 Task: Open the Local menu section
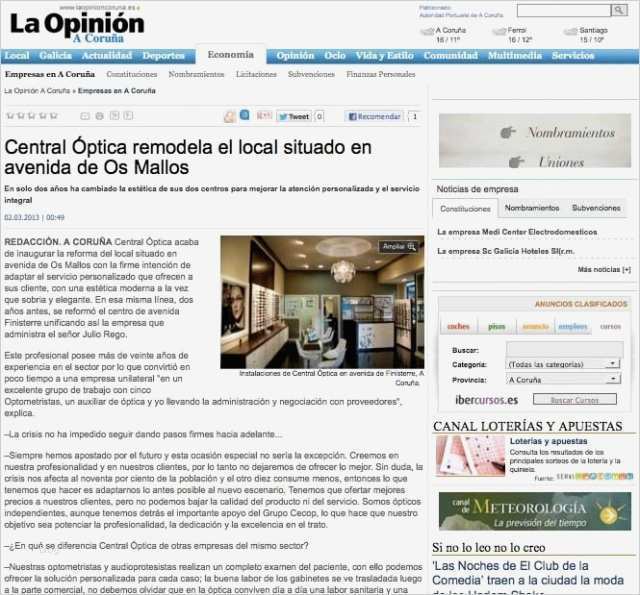click(x=17, y=56)
